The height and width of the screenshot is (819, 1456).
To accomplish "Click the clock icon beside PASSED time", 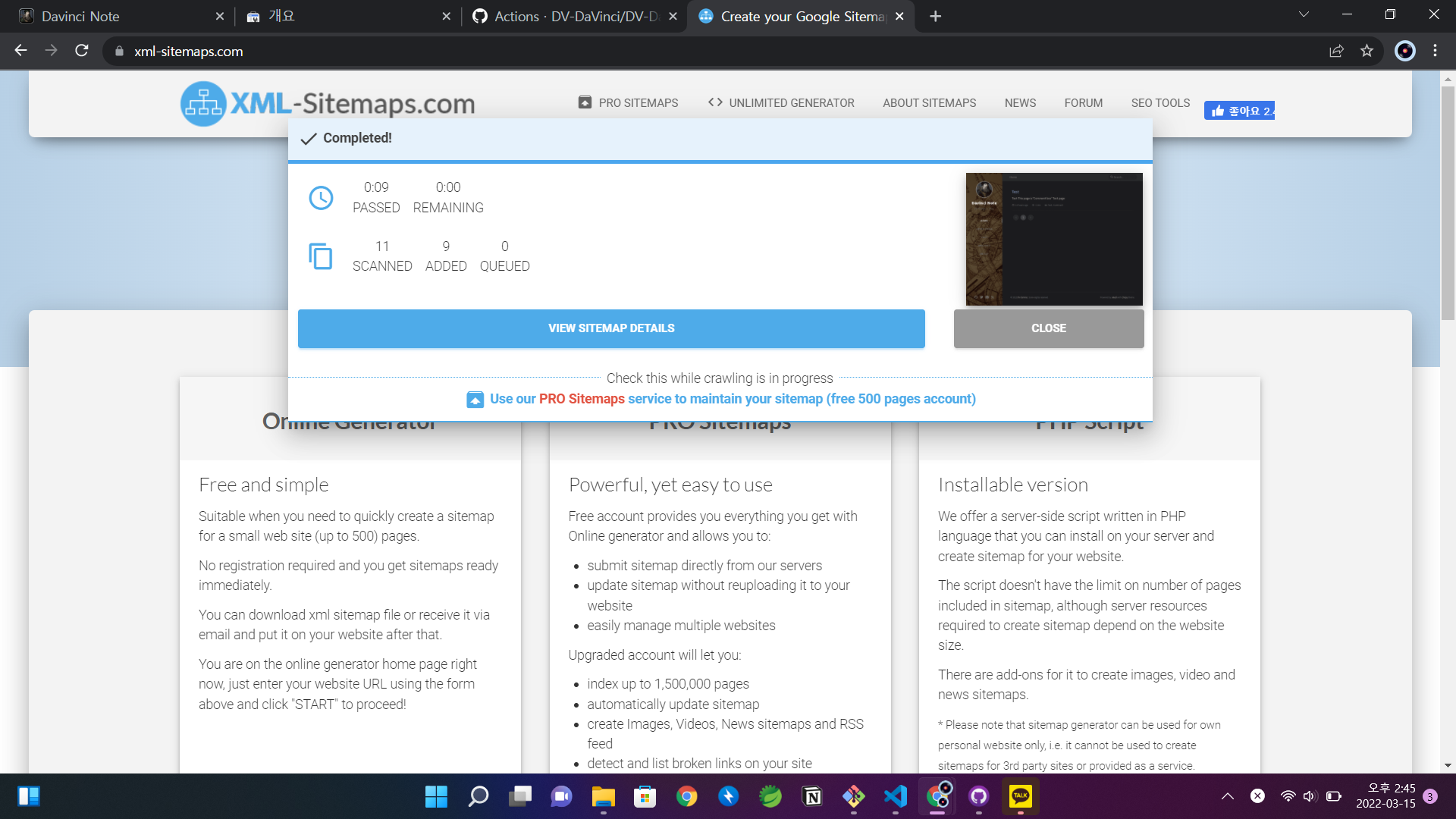I will point(321,198).
